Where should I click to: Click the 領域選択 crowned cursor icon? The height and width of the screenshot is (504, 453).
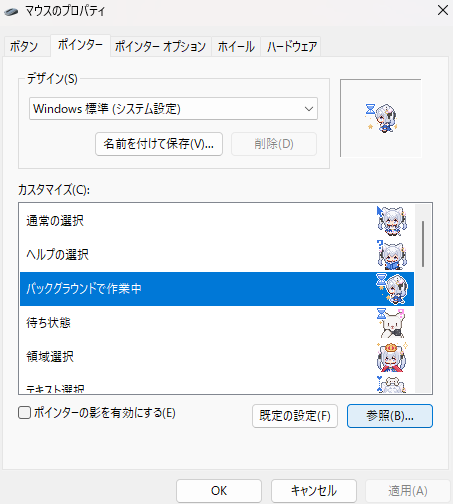click(x=392, y=357)
